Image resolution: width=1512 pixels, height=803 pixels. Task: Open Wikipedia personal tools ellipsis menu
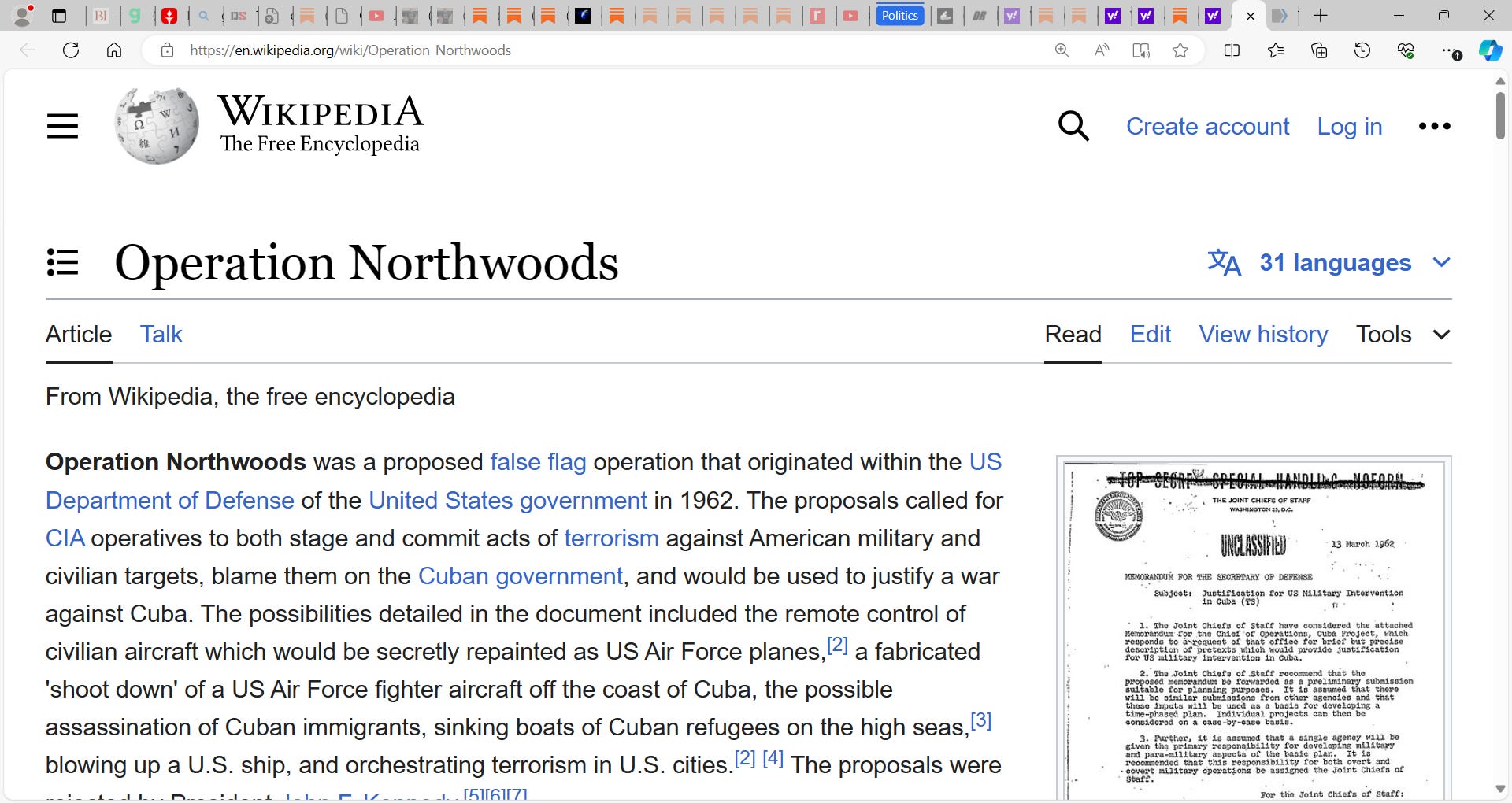(1435, 126)
